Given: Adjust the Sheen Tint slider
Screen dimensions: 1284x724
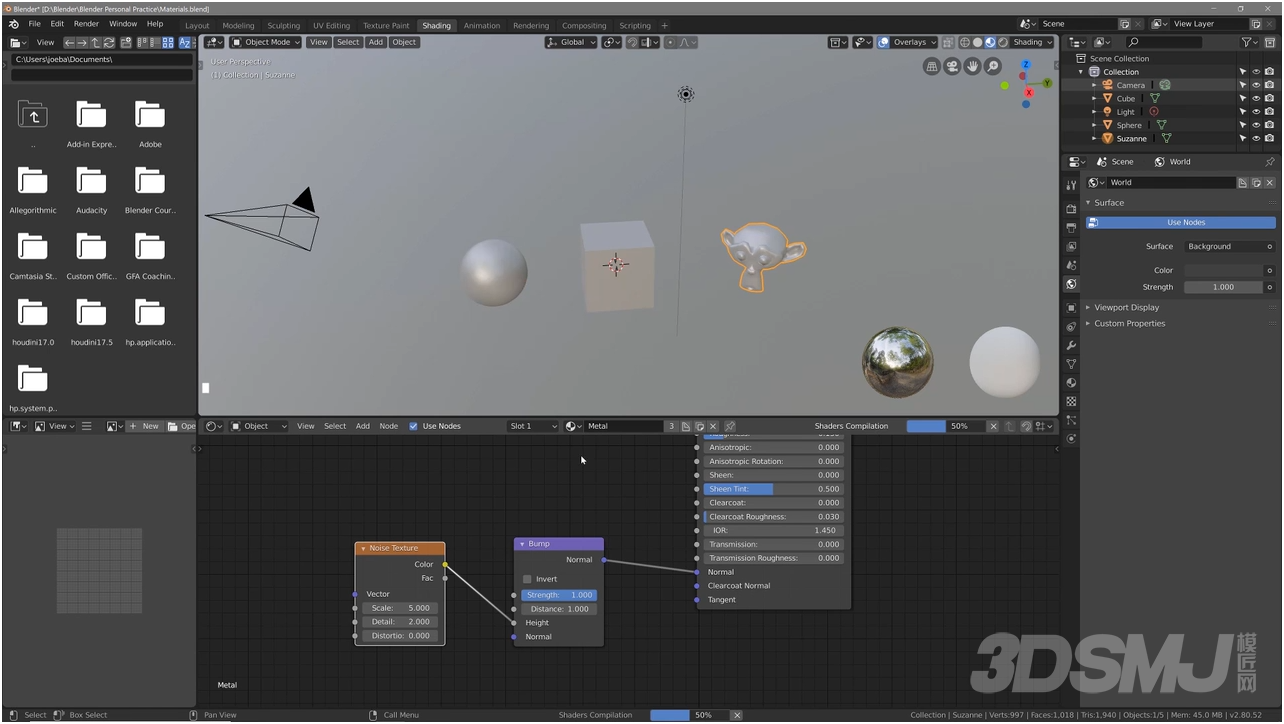Looking at the screenshot, I should click(773, 489).
